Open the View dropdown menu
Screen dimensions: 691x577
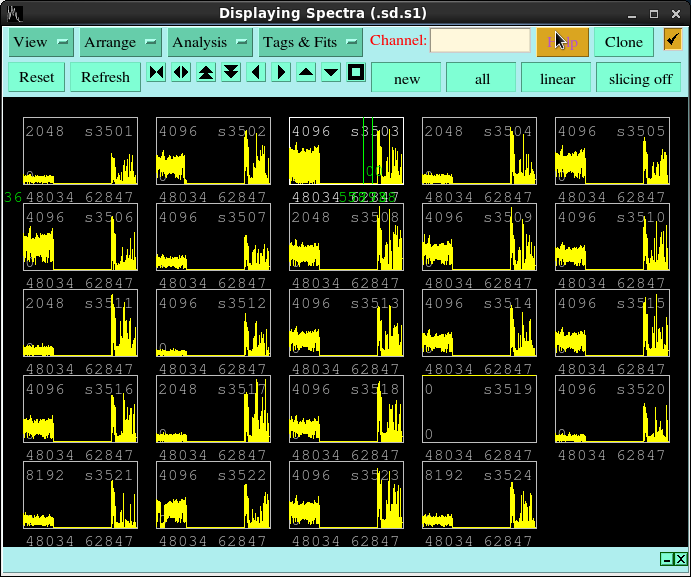point(41,42)
